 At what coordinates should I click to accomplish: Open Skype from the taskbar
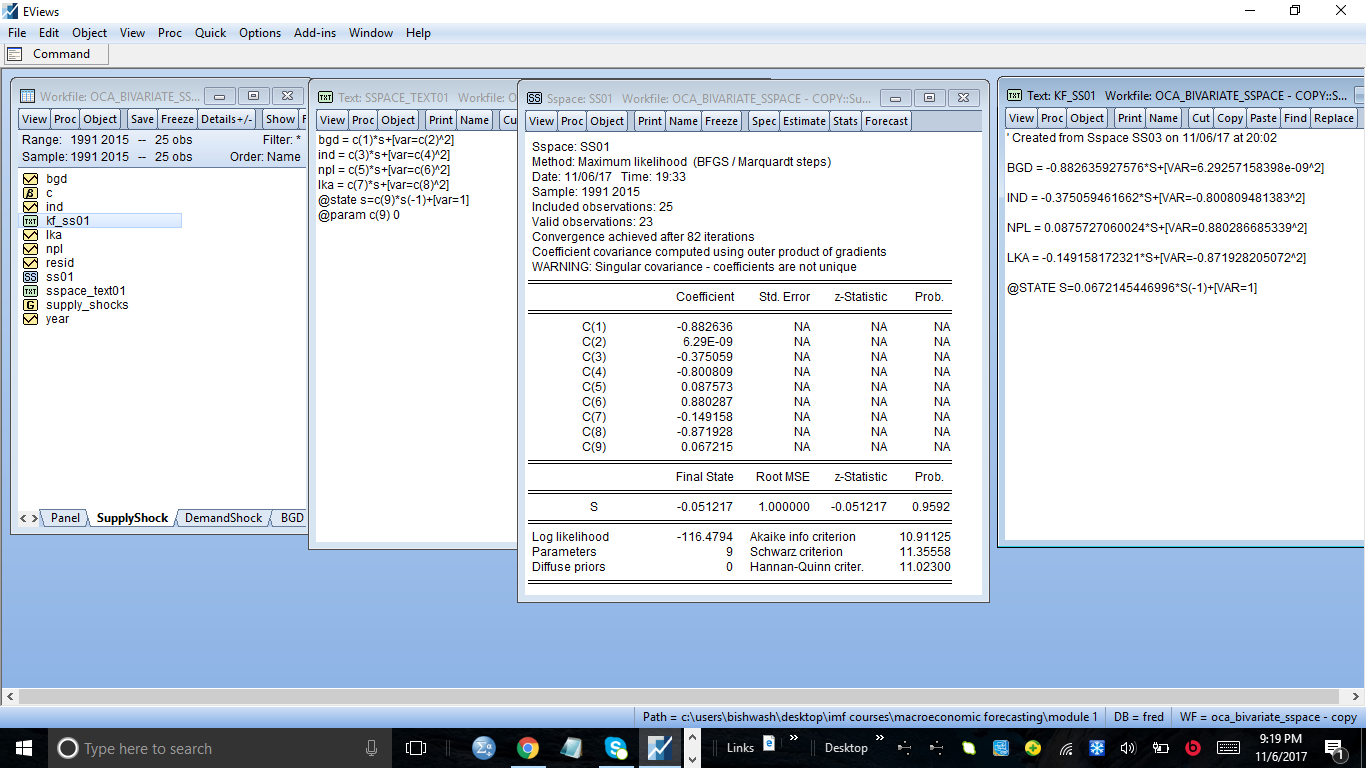click(616, 748)
